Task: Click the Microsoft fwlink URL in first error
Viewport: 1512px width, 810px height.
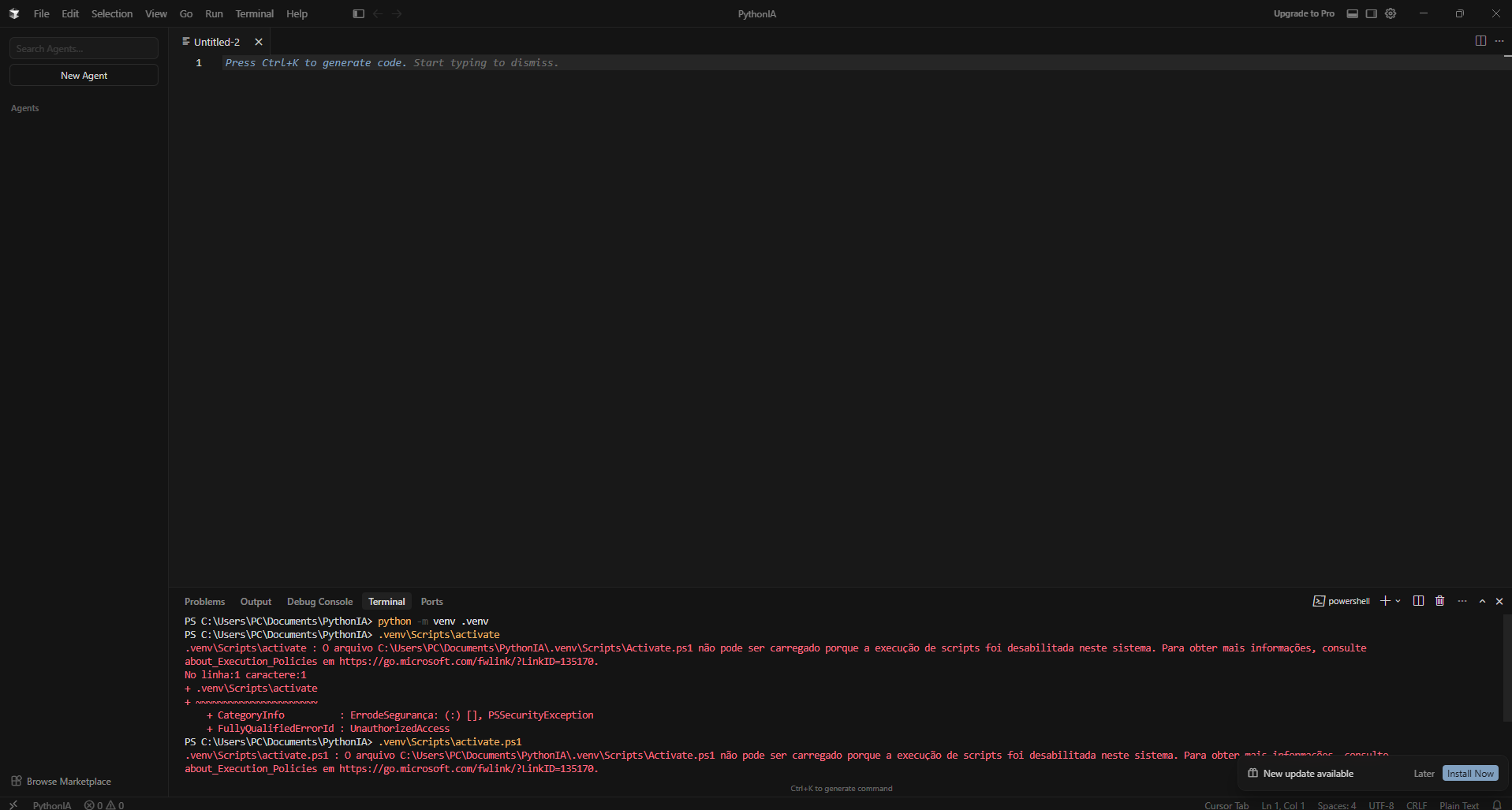Action: (x=467, y=661)
